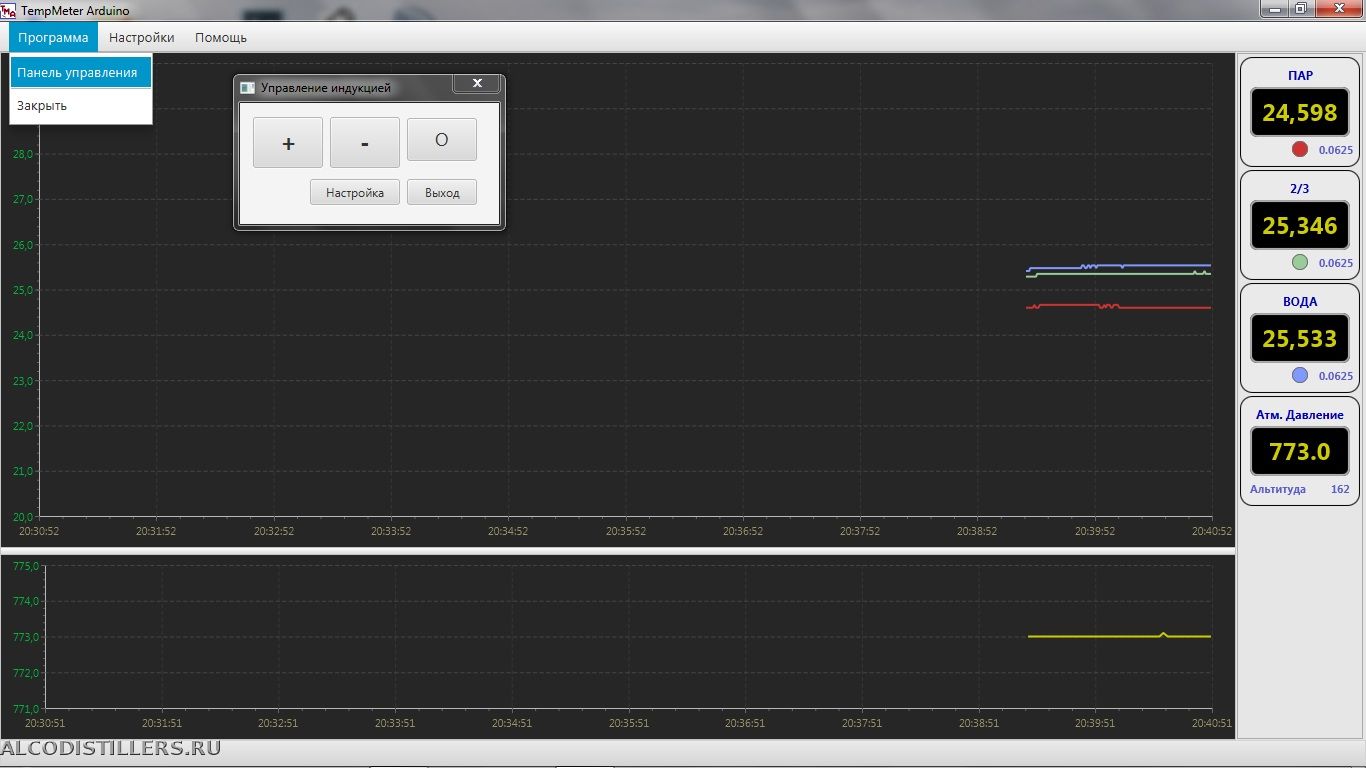Click the plus button in induction control

click(x=288, y=143)
